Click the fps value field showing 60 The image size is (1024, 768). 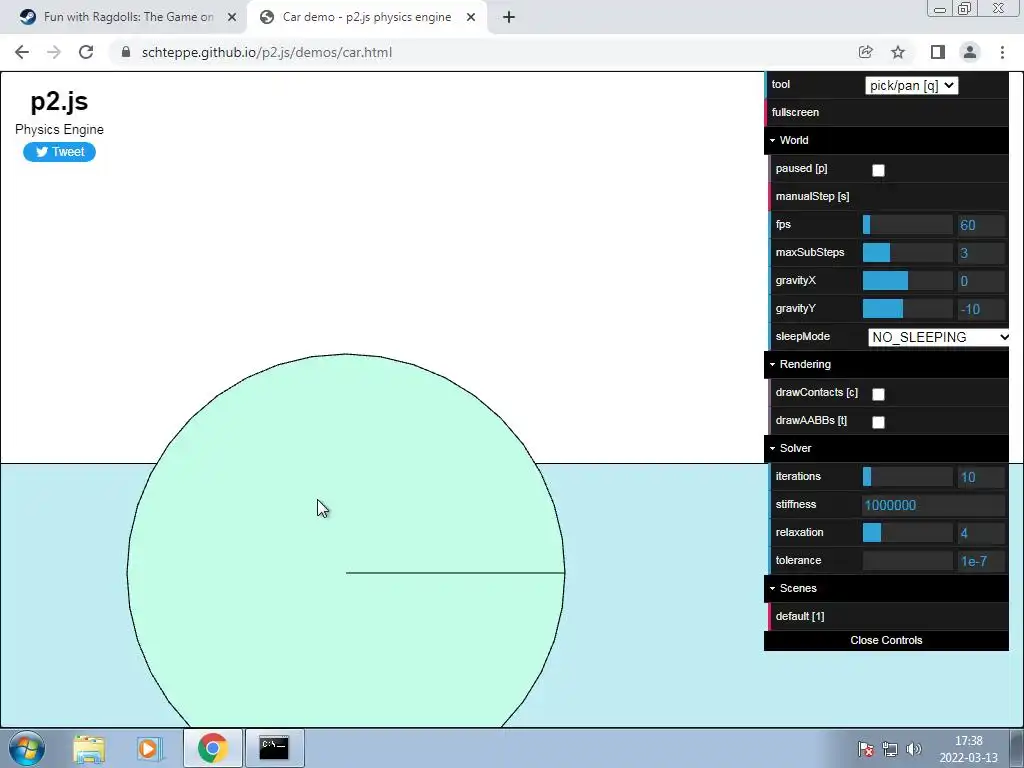click(981, 225)
